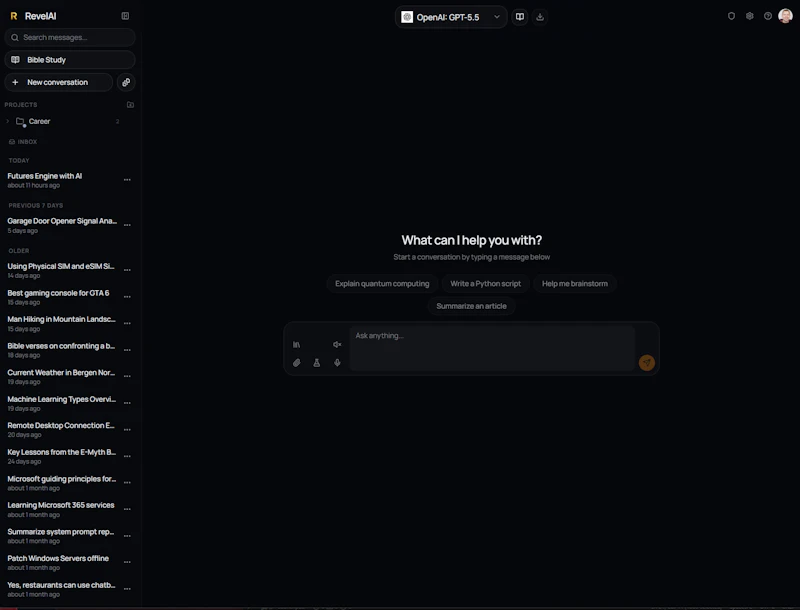Collapse the sidebar with the panel icon
800x610 pixels.
(125, 16)
